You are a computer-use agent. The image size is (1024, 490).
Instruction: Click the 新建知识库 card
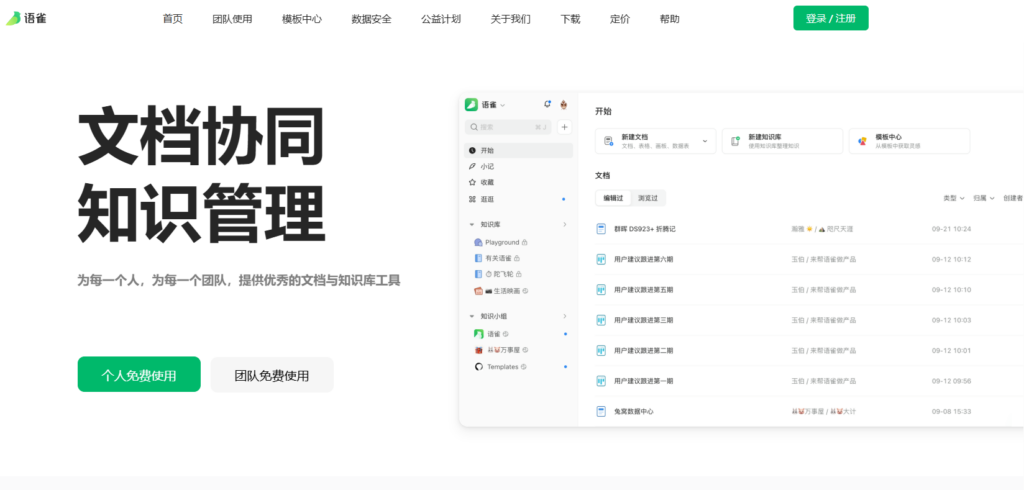[x=782, y=141]
